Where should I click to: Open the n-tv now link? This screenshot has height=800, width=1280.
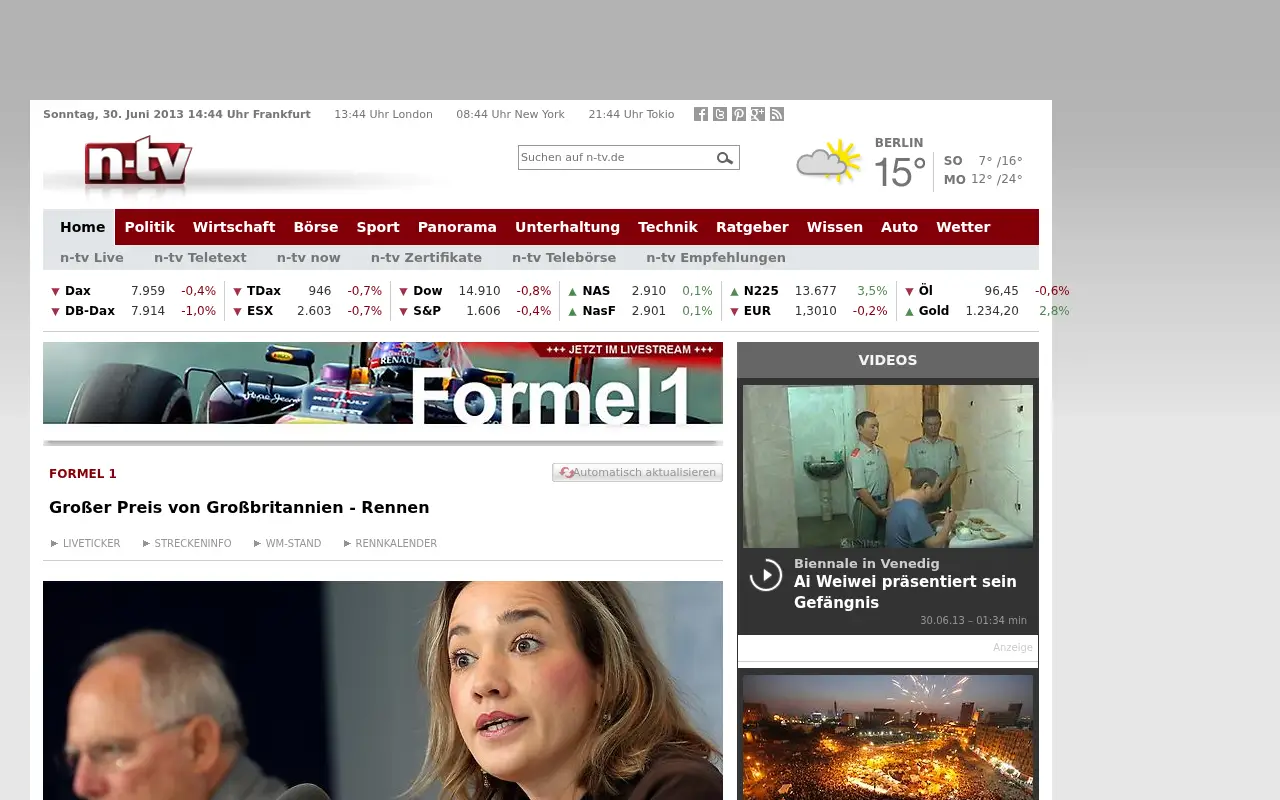pos(309,258)
